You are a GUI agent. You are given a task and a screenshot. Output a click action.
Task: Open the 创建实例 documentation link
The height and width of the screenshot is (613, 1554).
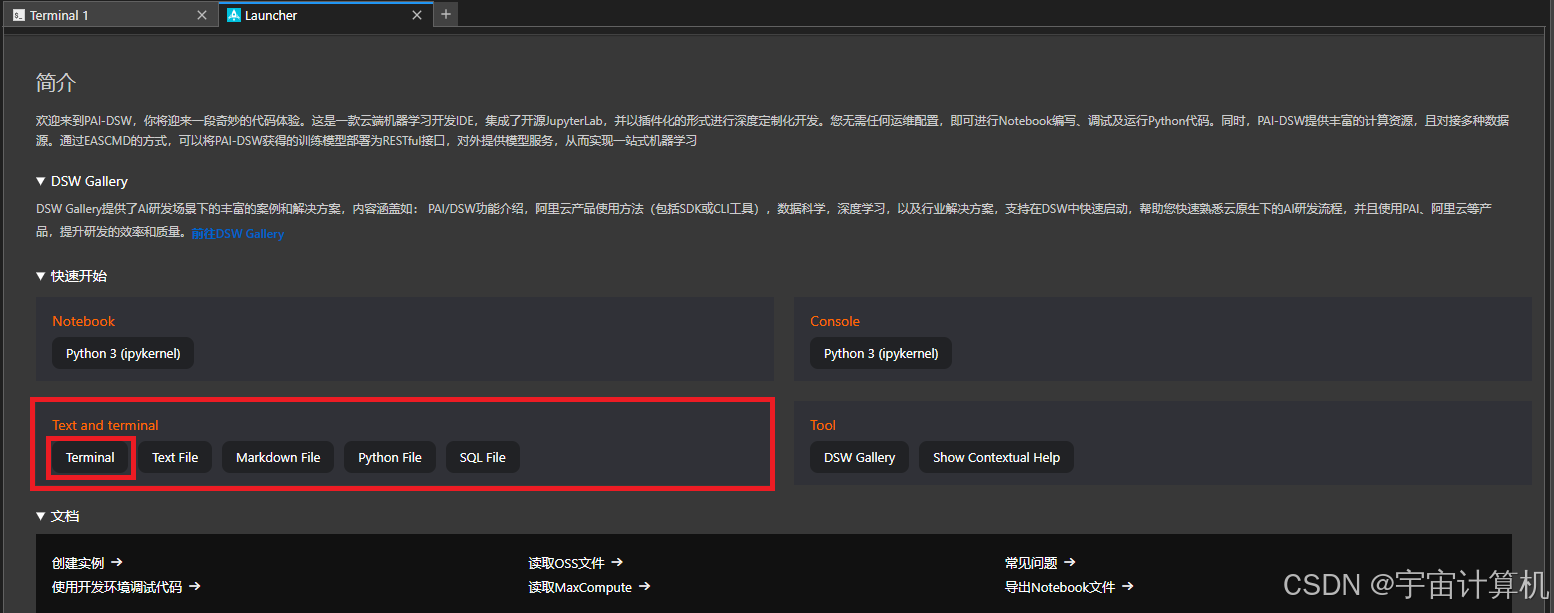pyautogui.click(x=79, y=562)
